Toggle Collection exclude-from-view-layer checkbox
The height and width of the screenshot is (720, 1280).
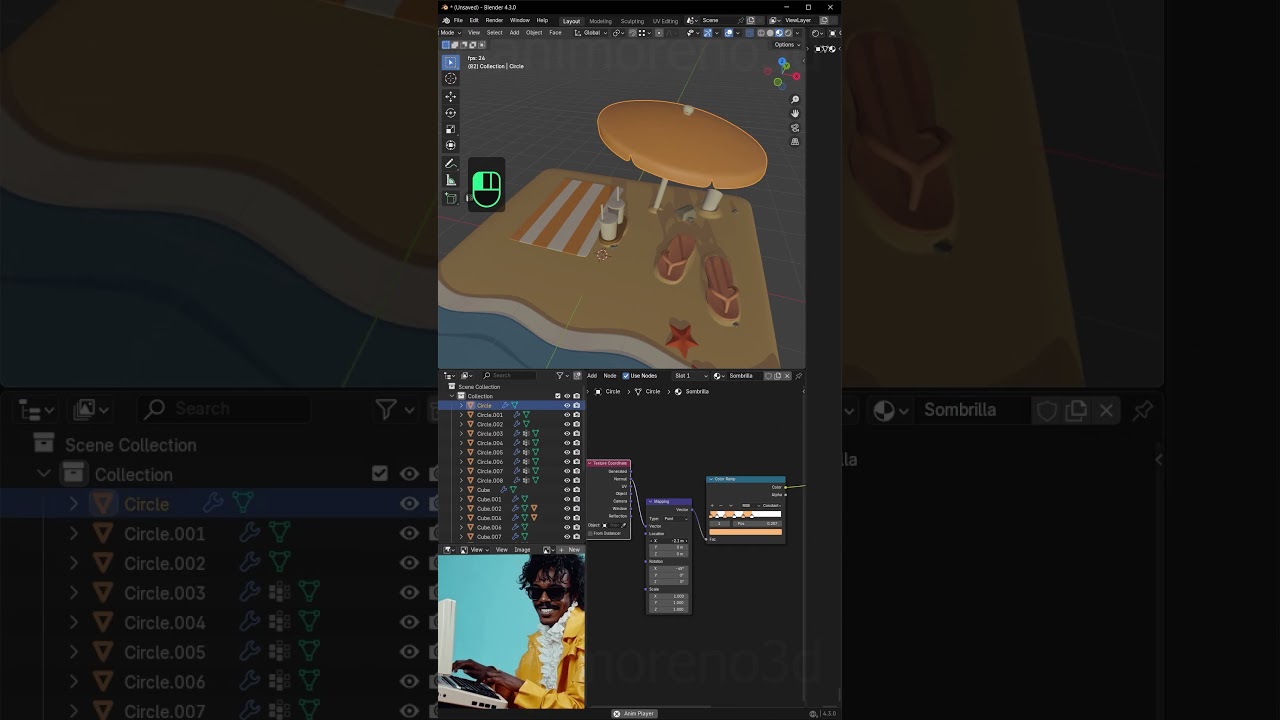click(557, 396)
